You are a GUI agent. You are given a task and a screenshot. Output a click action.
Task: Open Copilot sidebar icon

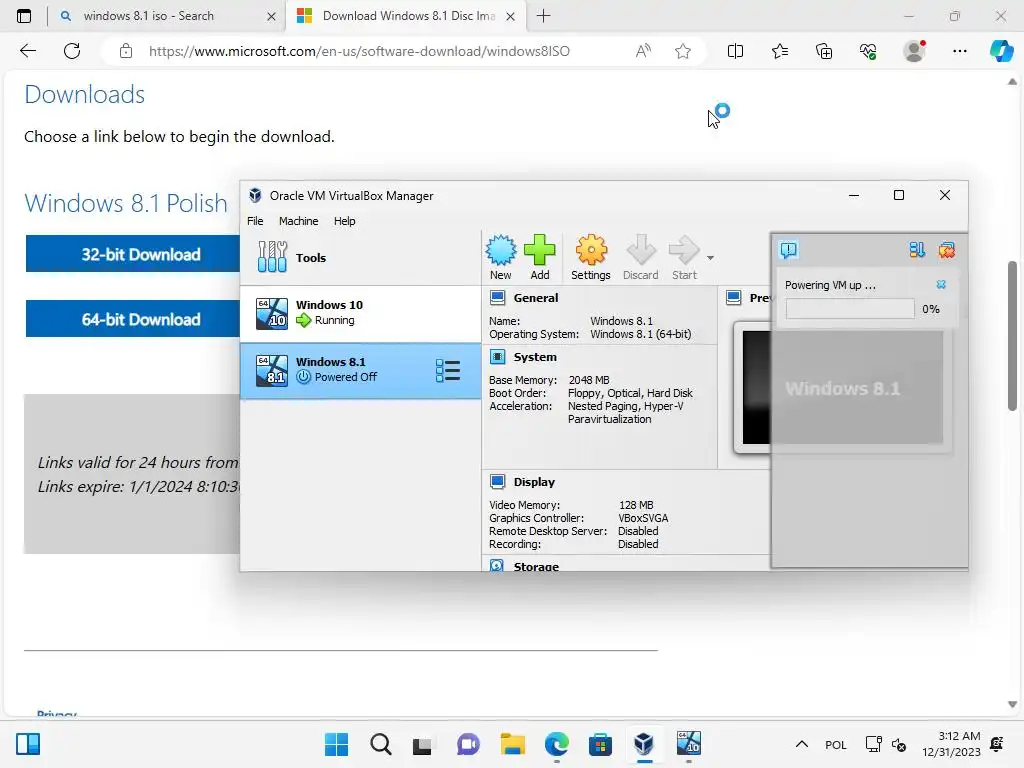pos(1001,51)
